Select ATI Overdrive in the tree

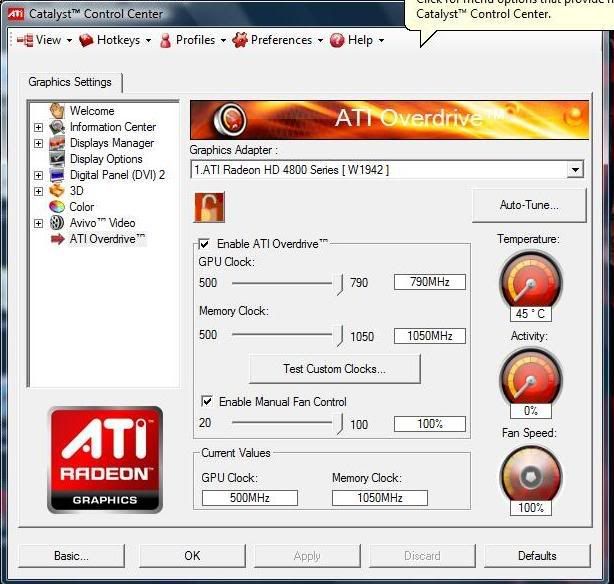(107, 239)
